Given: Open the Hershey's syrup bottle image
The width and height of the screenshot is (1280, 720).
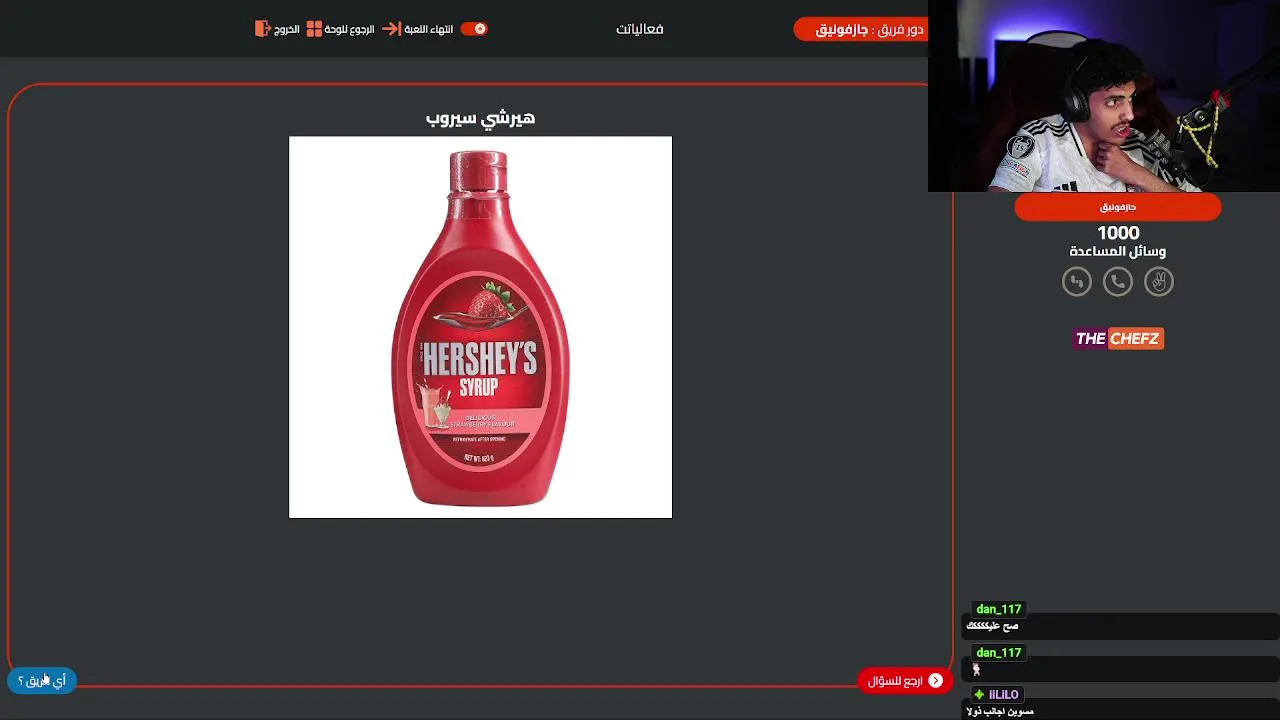Looking at the screenshot, I should click(x=480, y=327).
